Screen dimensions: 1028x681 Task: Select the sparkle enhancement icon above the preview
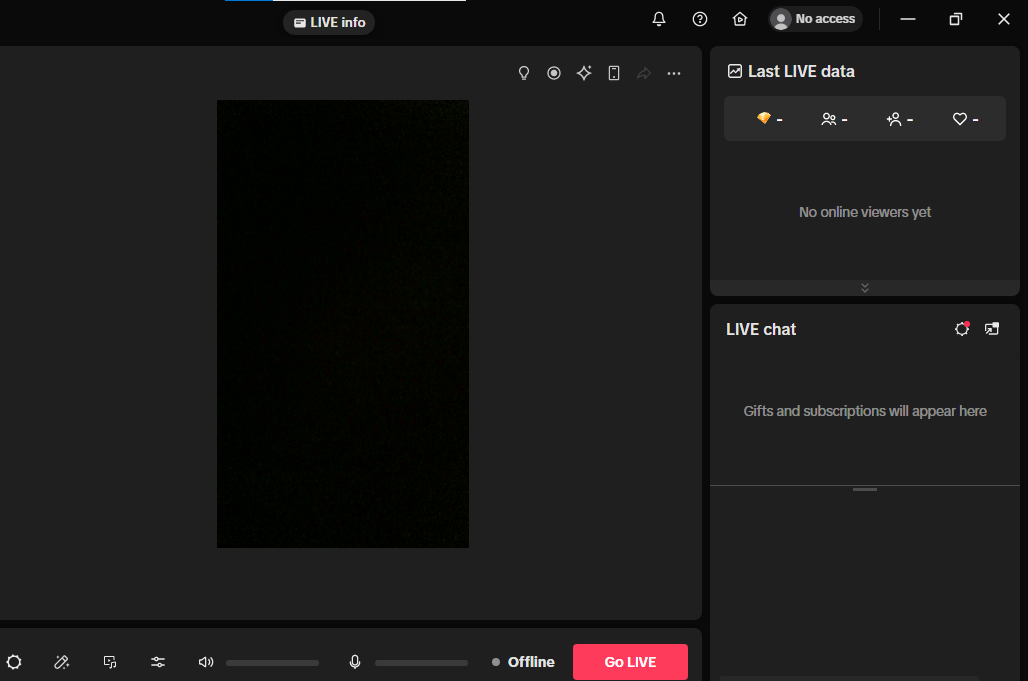pyautogui.click(x=584, y=72)
